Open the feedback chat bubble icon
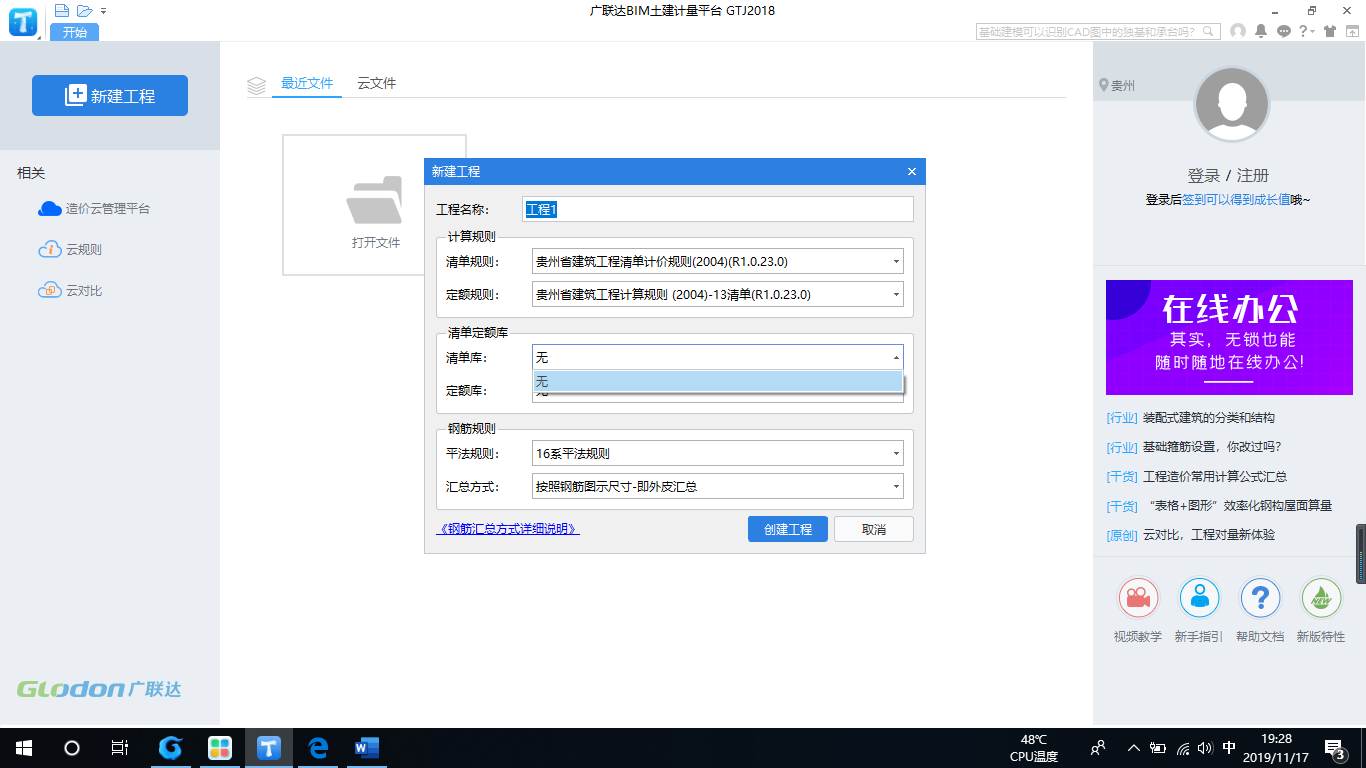 point(1284,32)
